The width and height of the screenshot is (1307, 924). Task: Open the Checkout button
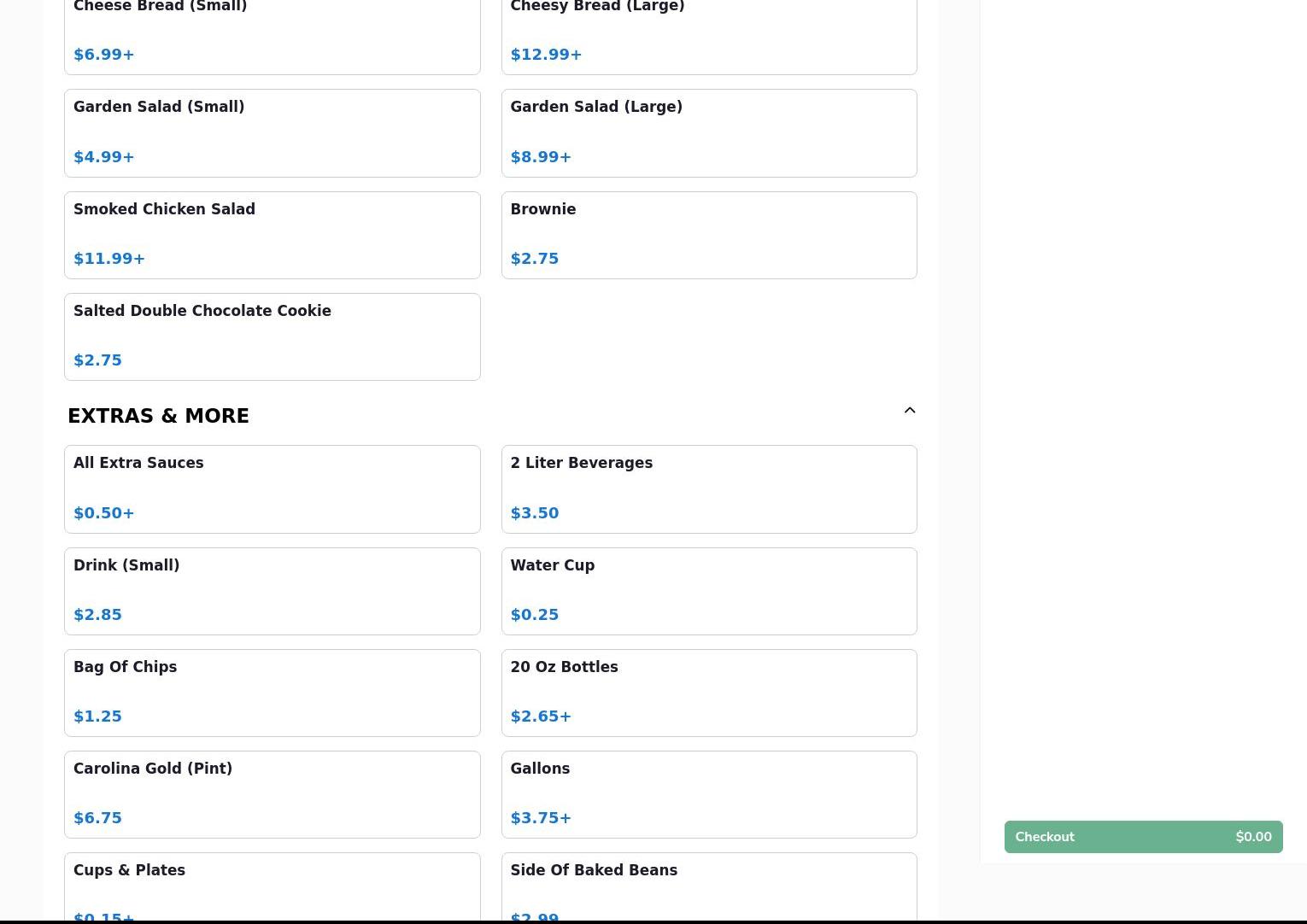pos(1143,837)
